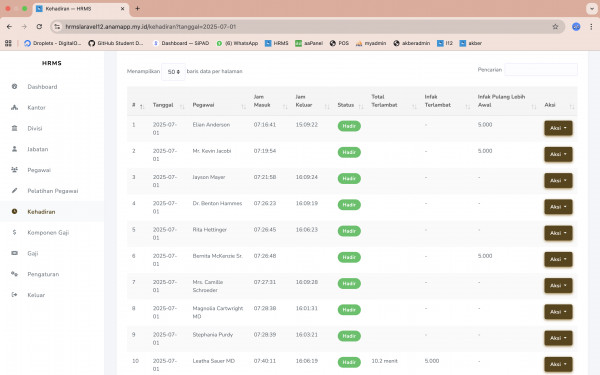Click the Divisi building icon
This screenshot has height=375, width=600.
tap(15, 128)
